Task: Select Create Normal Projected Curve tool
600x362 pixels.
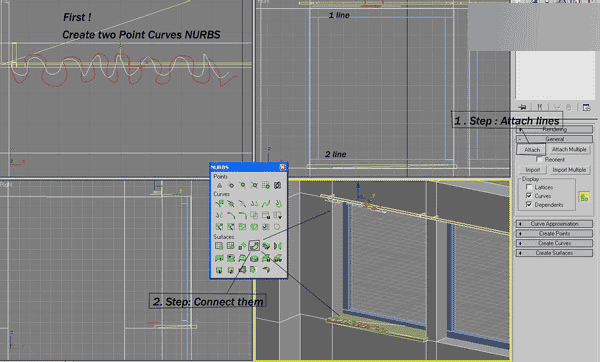Action: 219,227
